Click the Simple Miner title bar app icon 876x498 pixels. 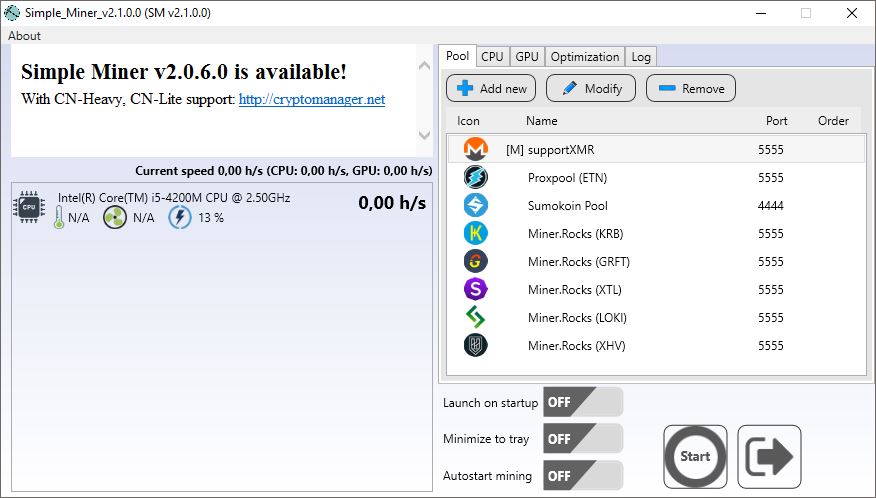[11, 12]
